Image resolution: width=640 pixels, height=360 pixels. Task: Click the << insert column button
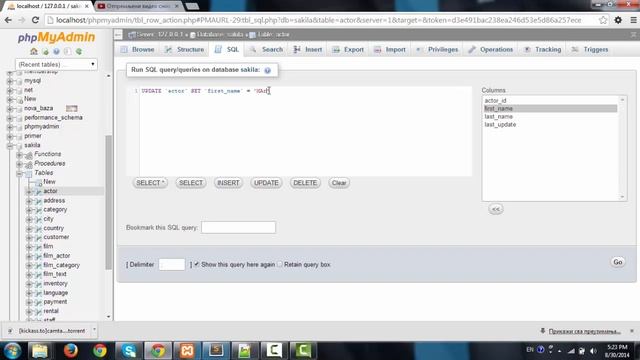click(496, 209)
